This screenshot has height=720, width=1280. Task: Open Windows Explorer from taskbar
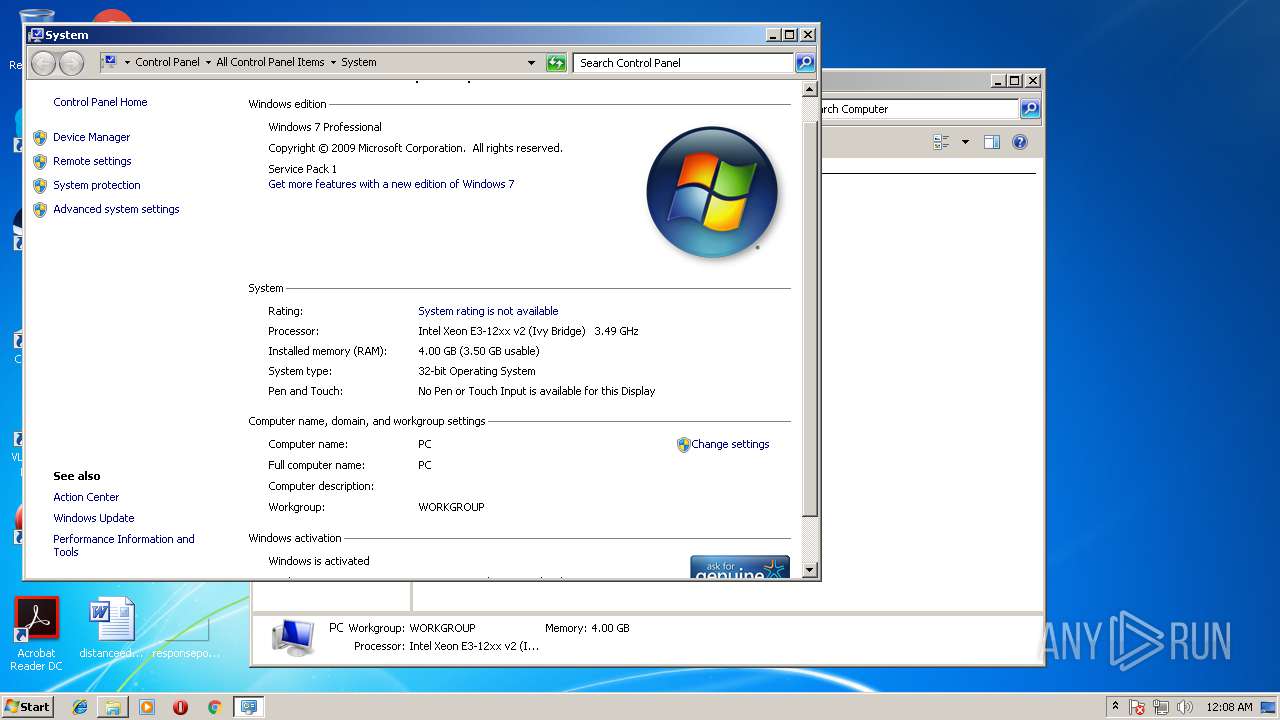click(113, 707)
